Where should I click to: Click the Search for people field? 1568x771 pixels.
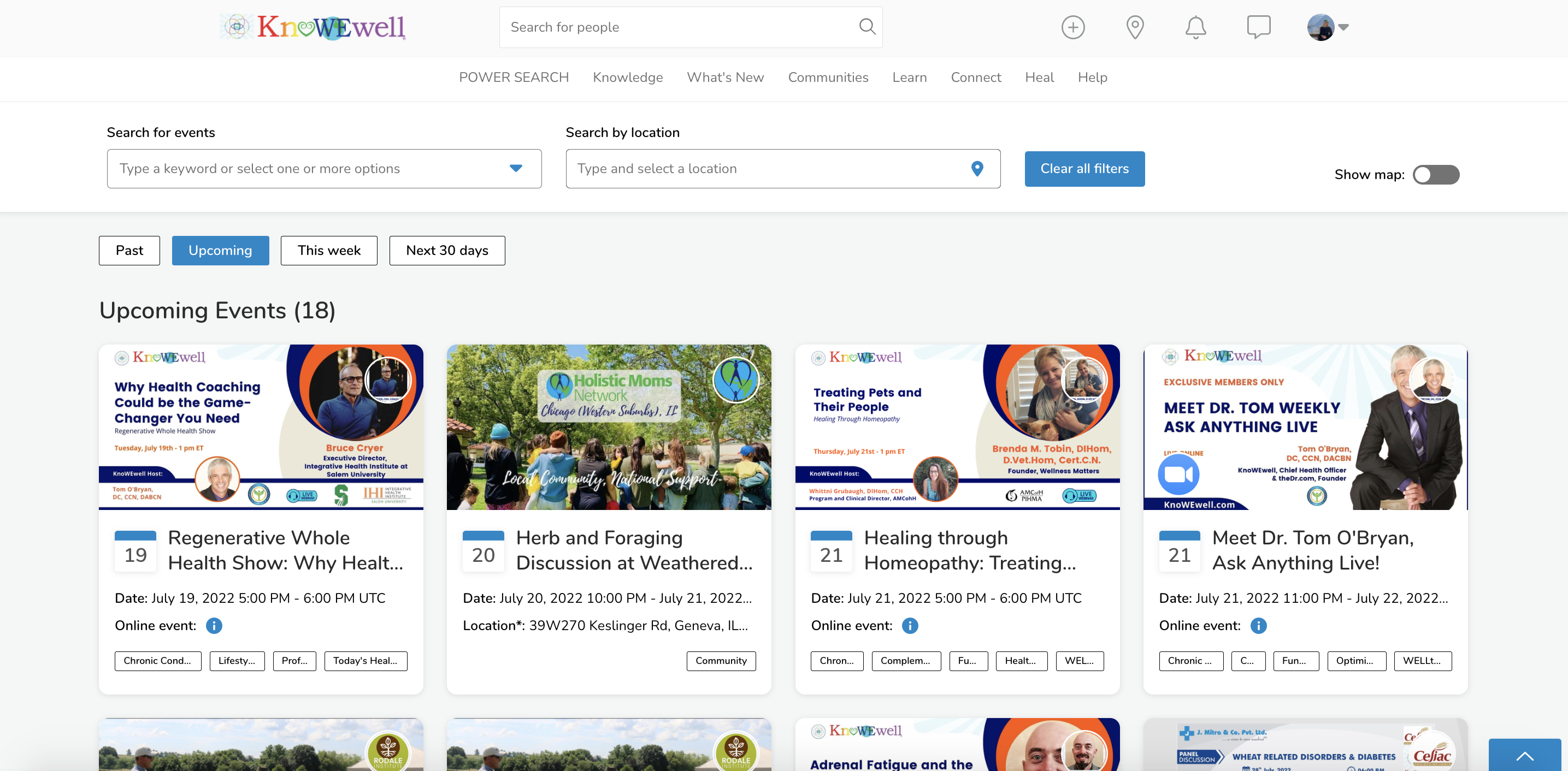click(x=690, y=27)
